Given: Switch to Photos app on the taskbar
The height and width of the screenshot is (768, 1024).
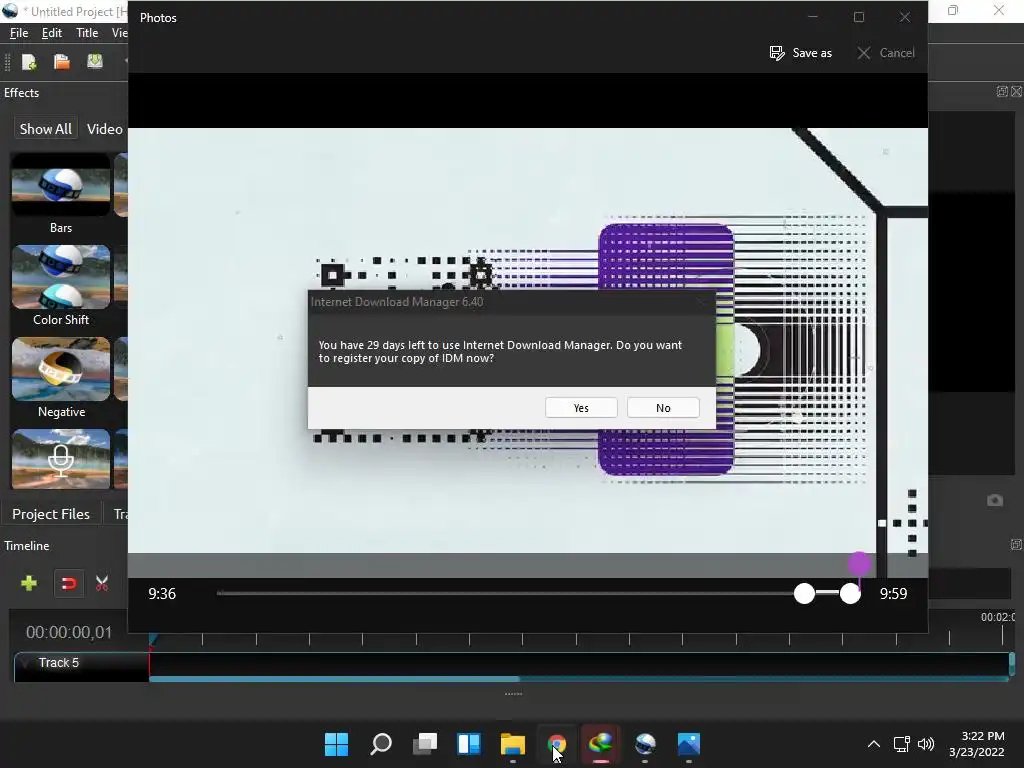Looking at the screenshot, I should (689, 744).
